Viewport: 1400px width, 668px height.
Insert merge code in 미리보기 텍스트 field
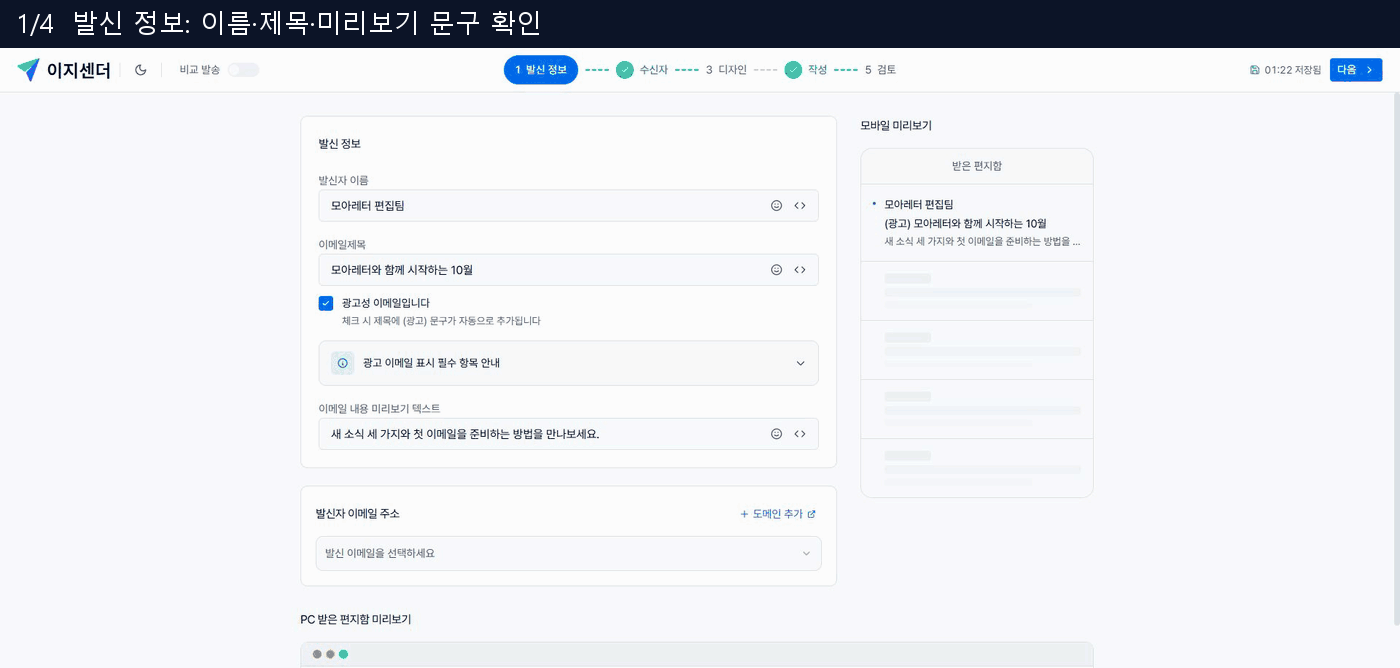click(800, 434)
